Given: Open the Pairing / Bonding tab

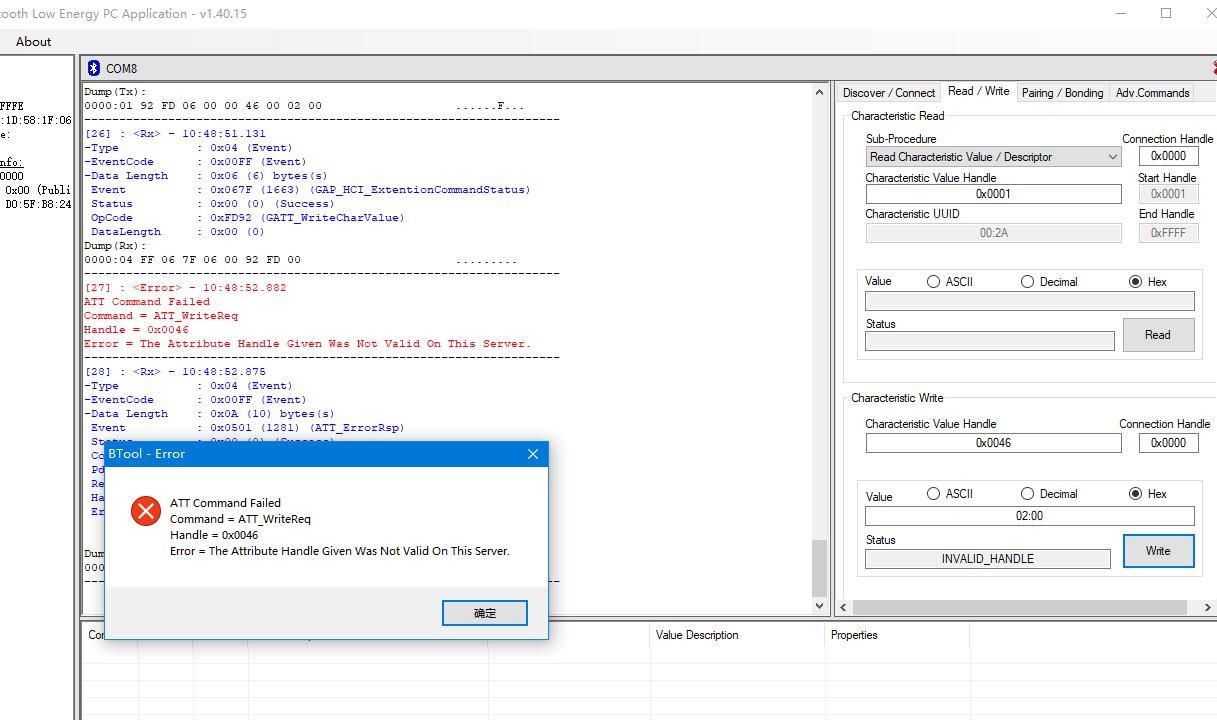Looking at the screenshot, I should 1062,93.
